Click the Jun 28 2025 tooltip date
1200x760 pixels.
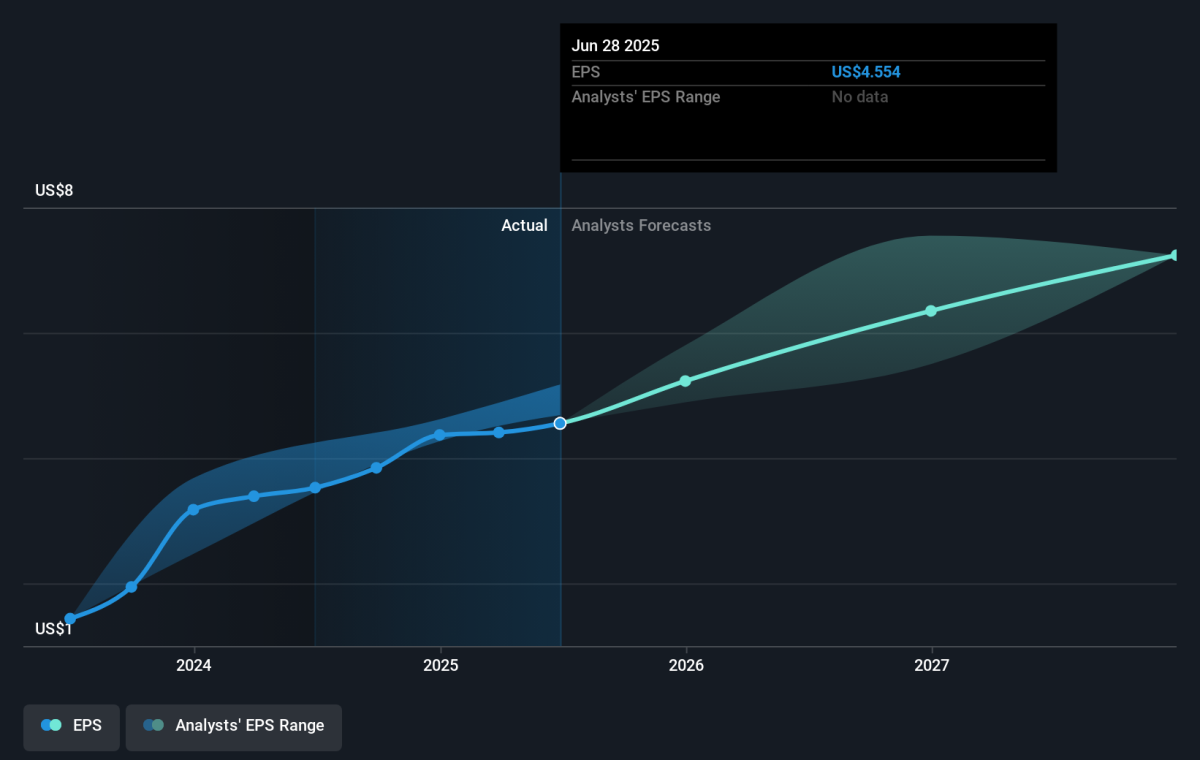click(615, 46)
